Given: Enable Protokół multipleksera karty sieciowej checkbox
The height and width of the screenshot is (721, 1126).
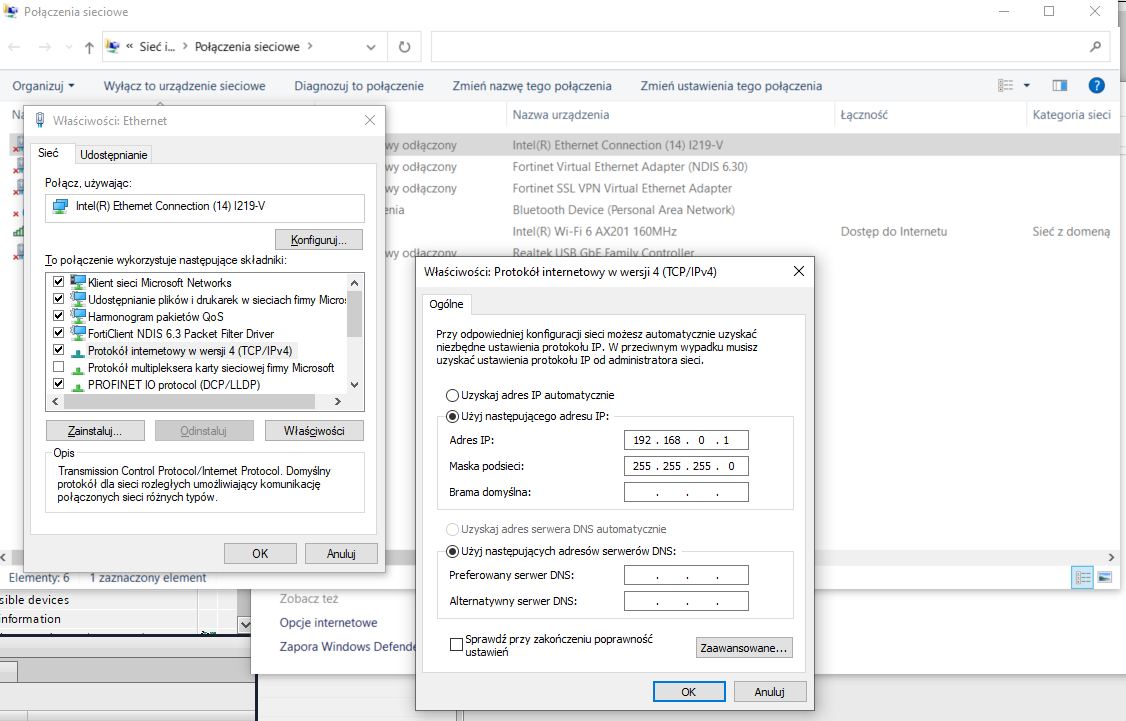Looking at the screenshot, I should coord(59,367).
